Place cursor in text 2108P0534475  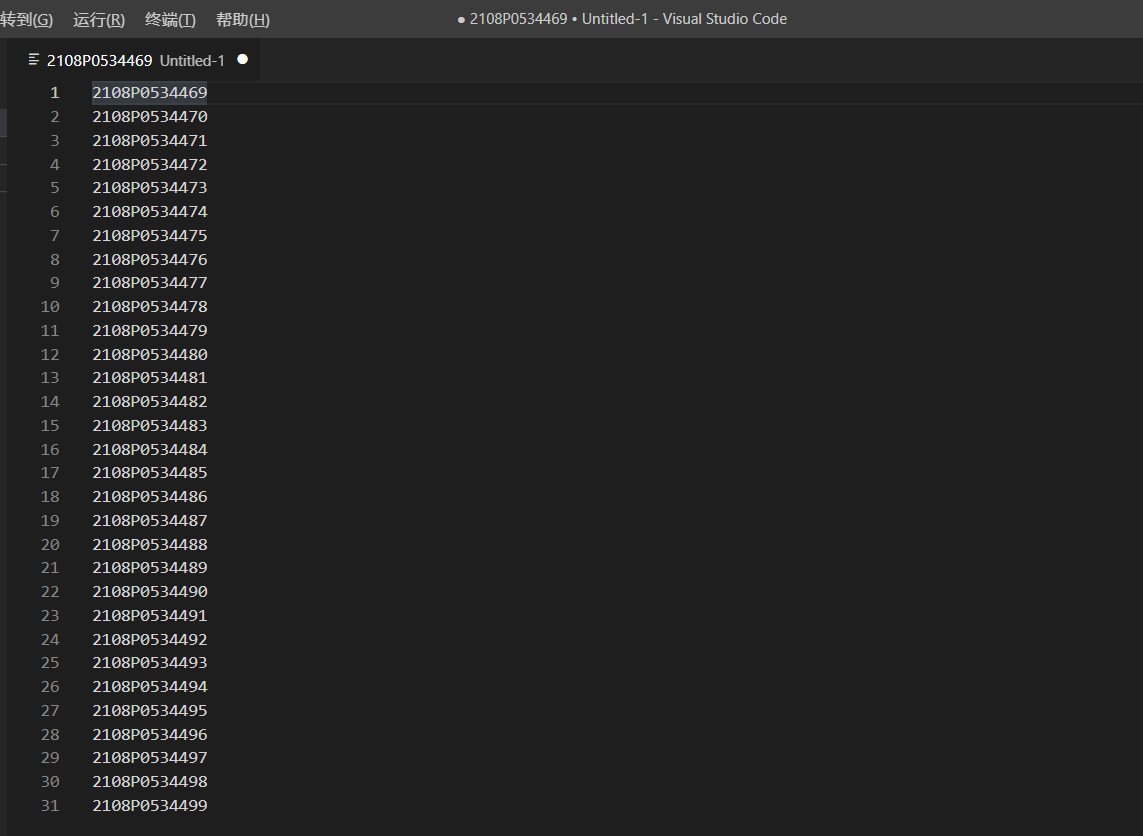pyautogui.click(x=150, y=236)
